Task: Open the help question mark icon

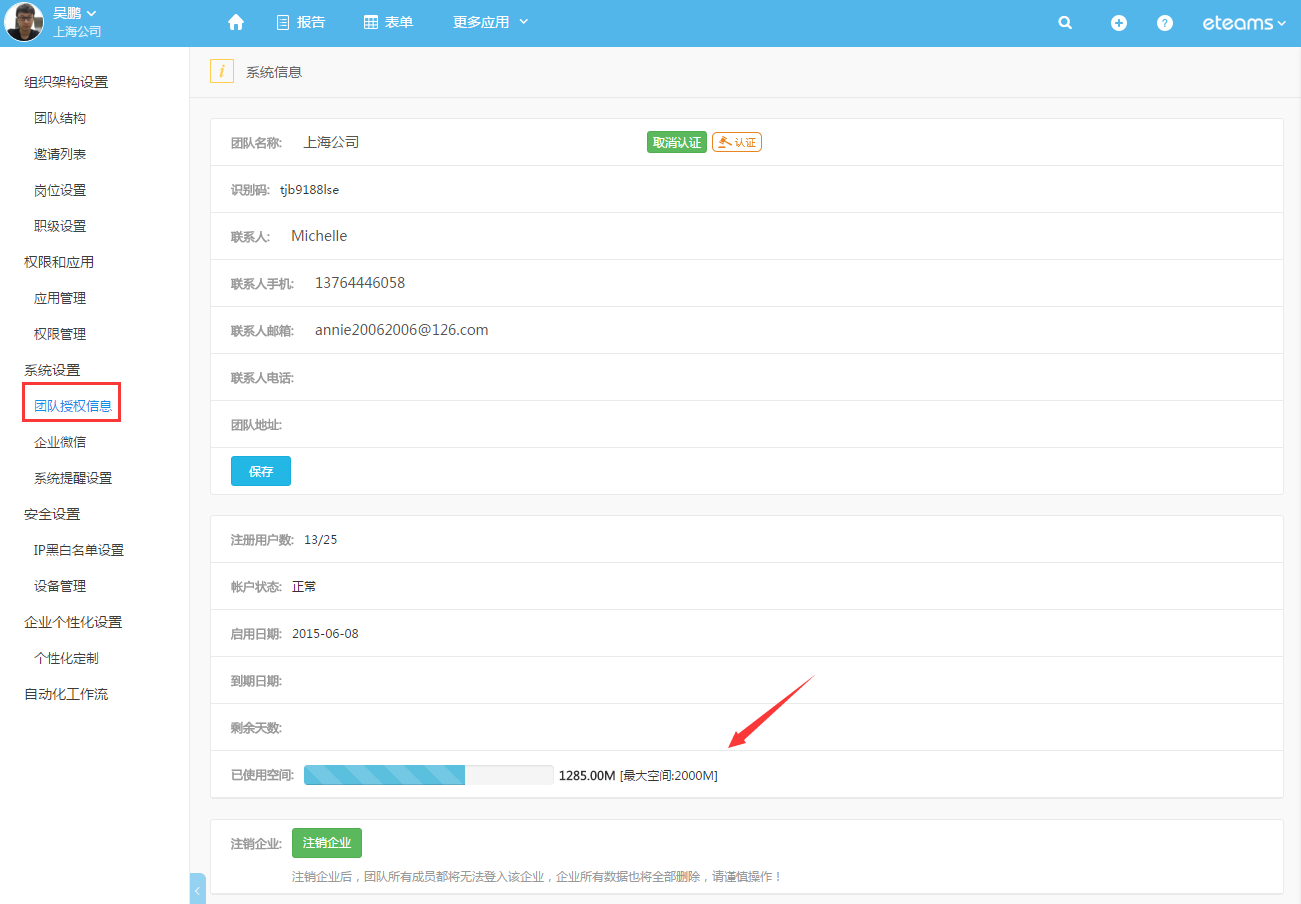Action: 1165,22
